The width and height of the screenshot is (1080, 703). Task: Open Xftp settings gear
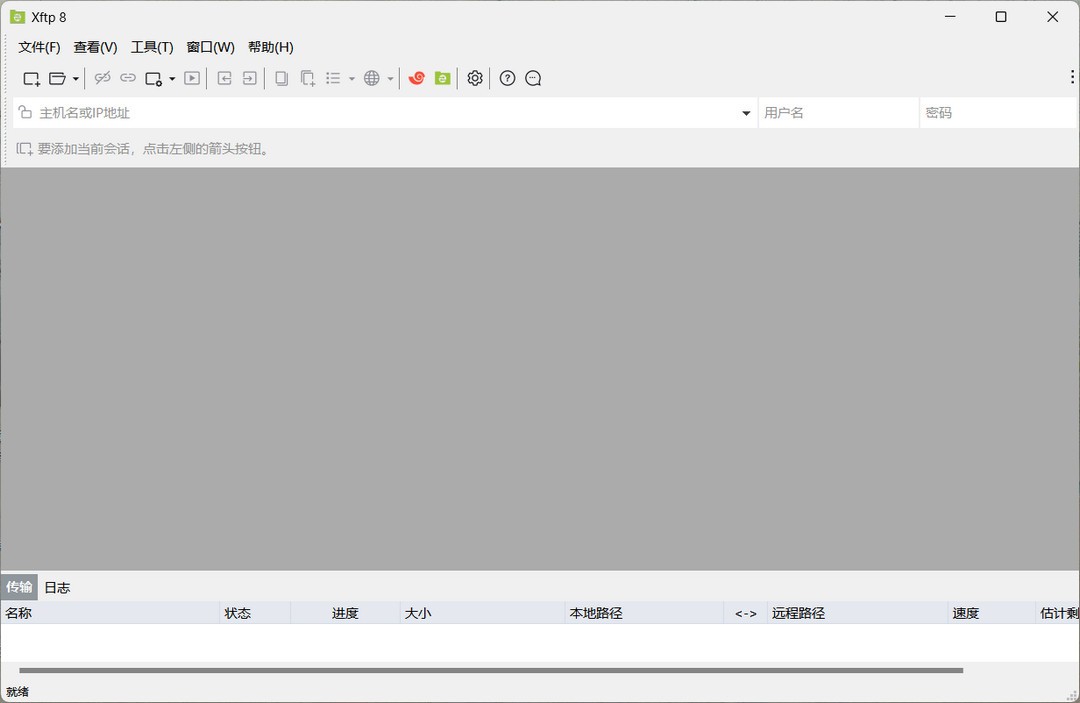click(474, 78)
